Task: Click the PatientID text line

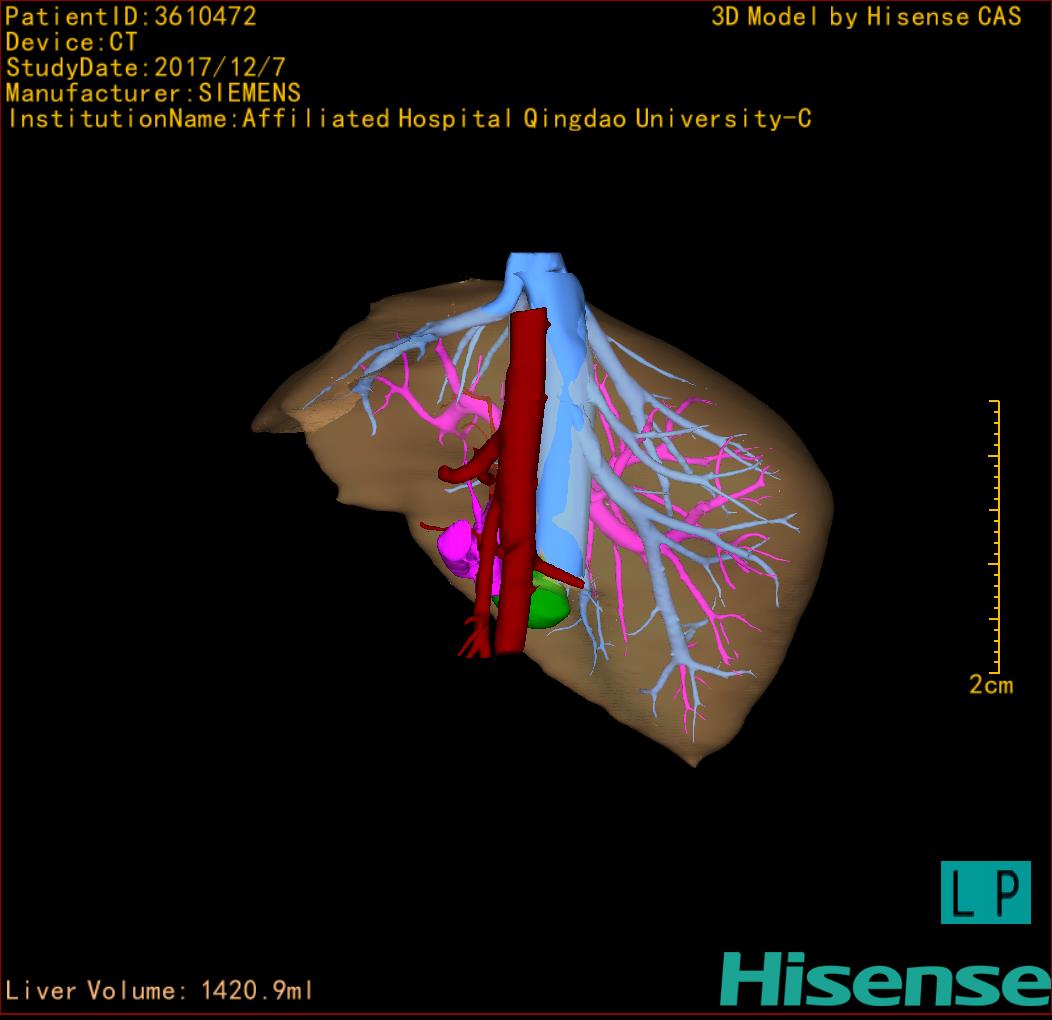Action: (131, 16)
